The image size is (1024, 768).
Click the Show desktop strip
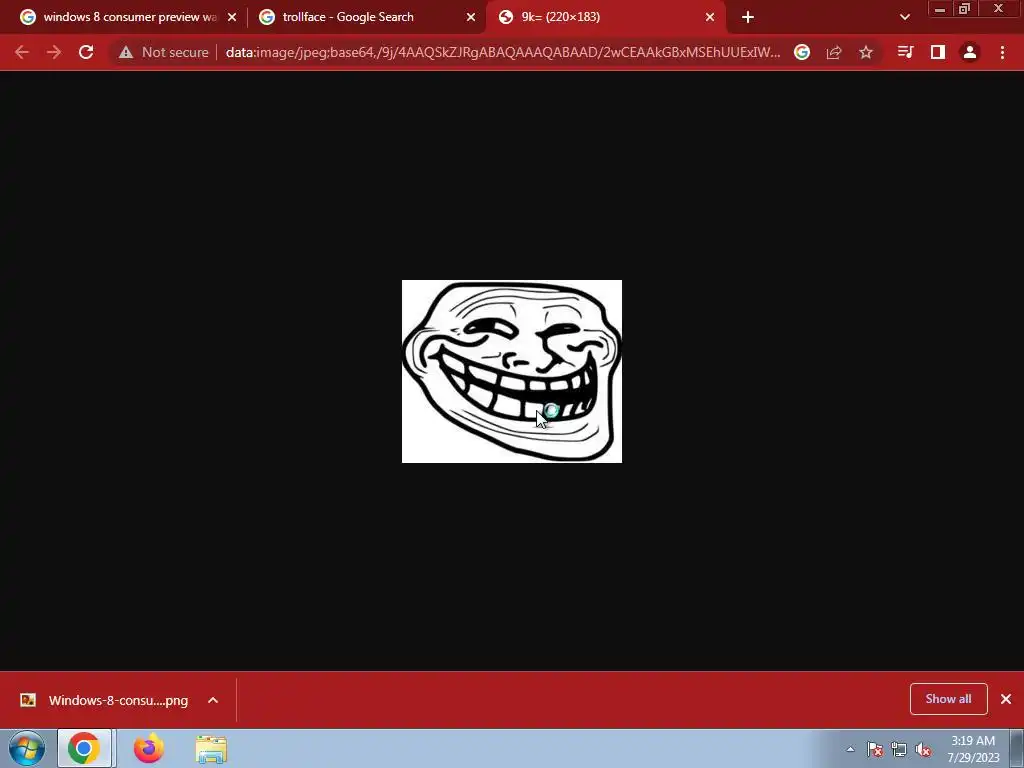pyautogui.click(x=1017, y=749)
